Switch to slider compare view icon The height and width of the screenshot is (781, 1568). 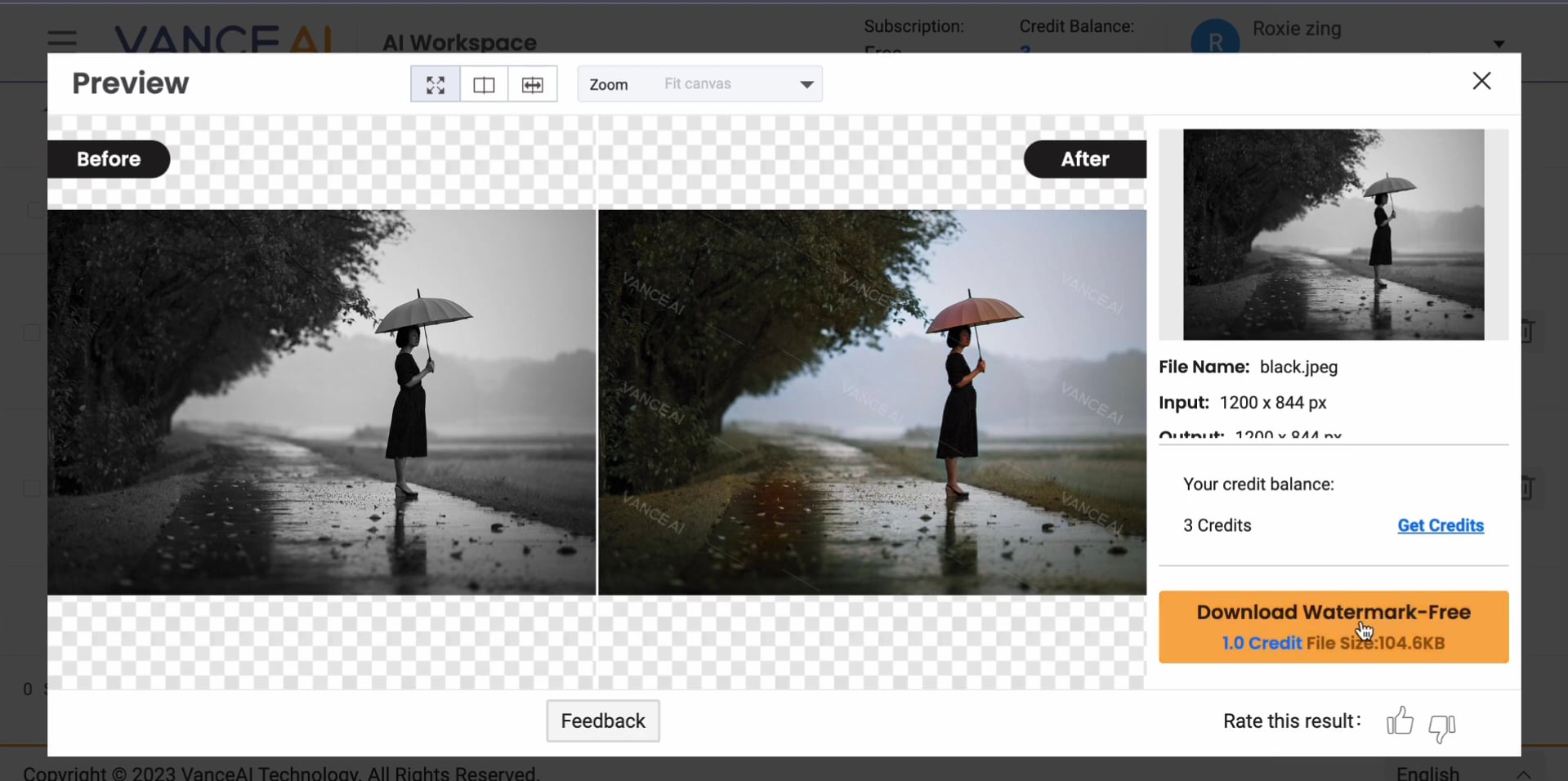(x=533, y=84)
